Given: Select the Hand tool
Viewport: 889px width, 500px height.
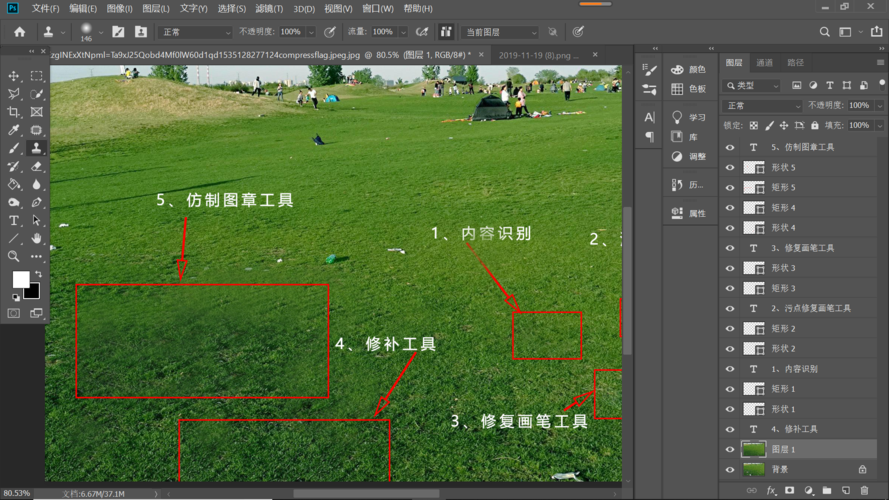Looking at the screenshot, I should [x=36, y=238].
